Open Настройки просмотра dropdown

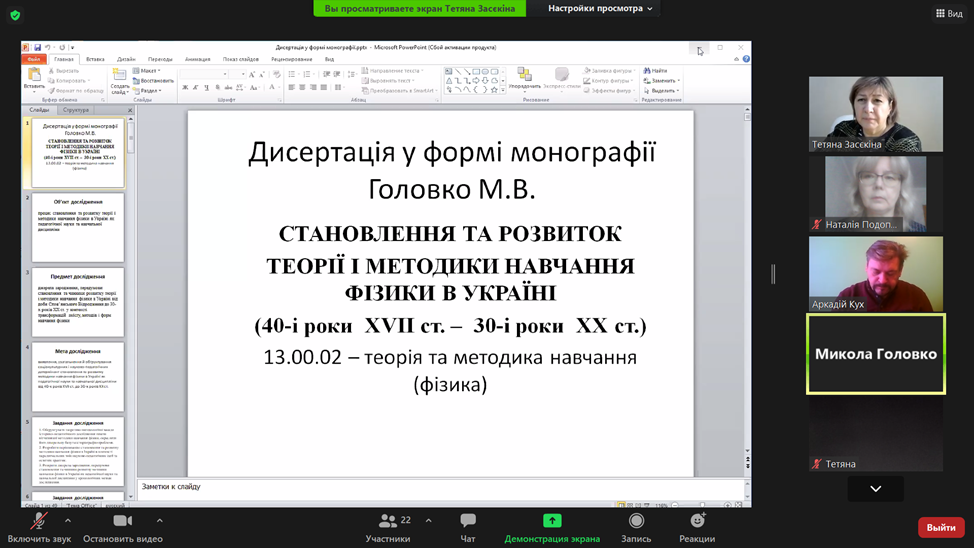tap(600, 9)
